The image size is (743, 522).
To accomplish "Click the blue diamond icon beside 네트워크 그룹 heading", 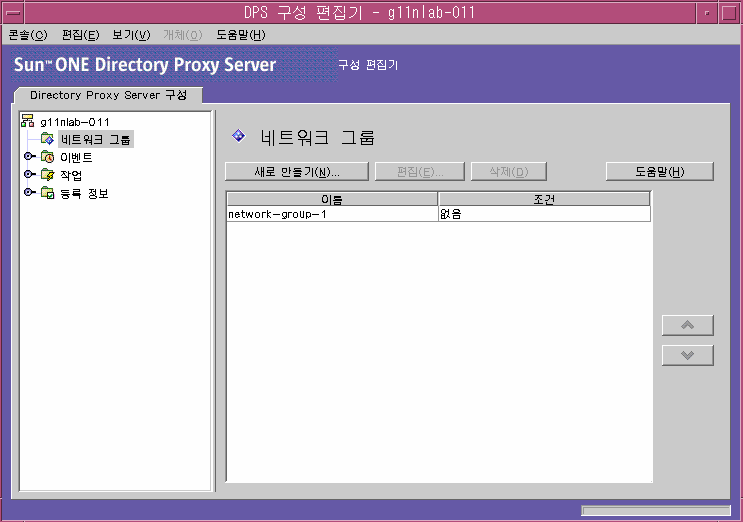I will pos(239,136).
